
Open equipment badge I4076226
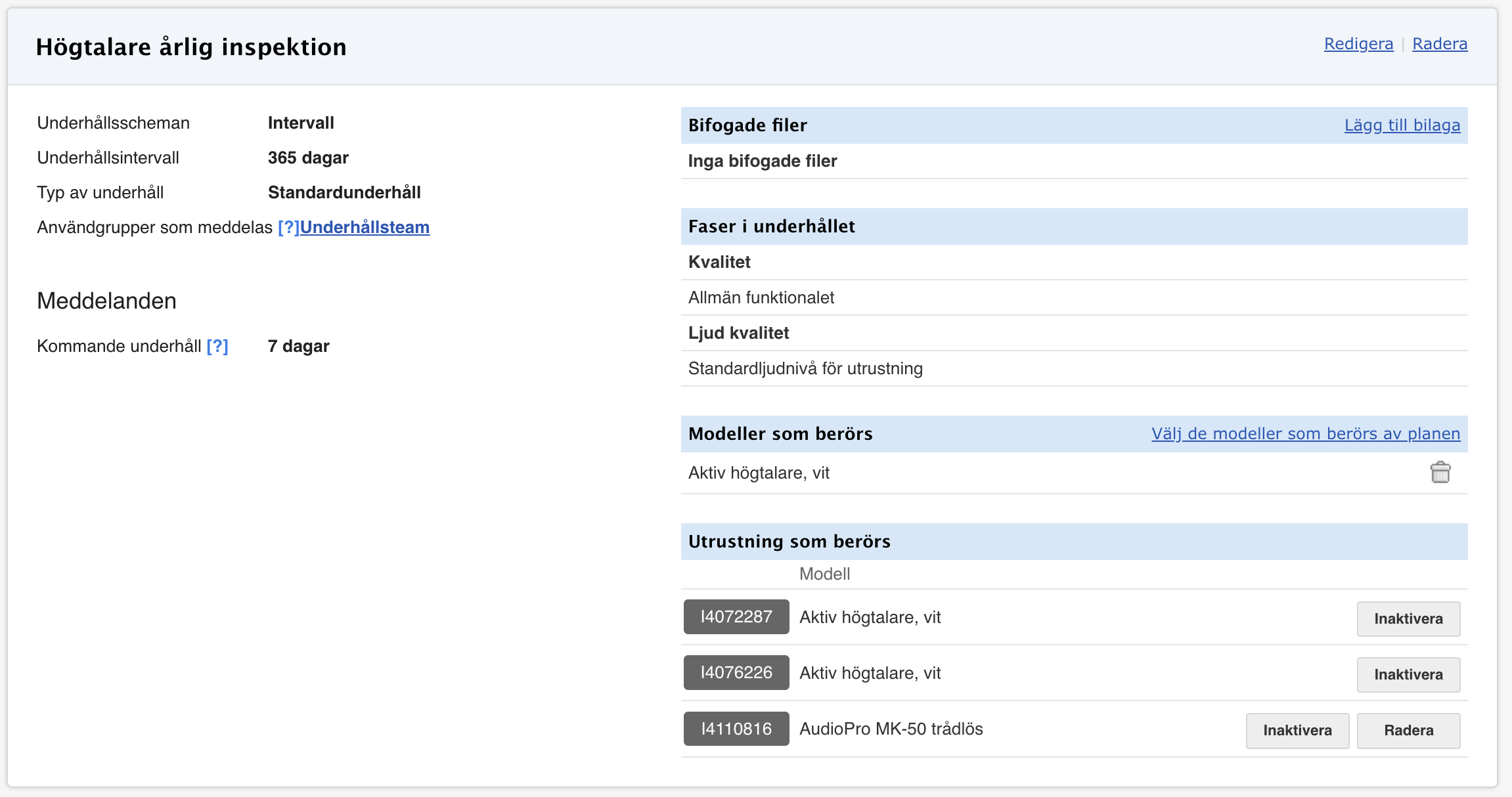click(x=736, y=672)
